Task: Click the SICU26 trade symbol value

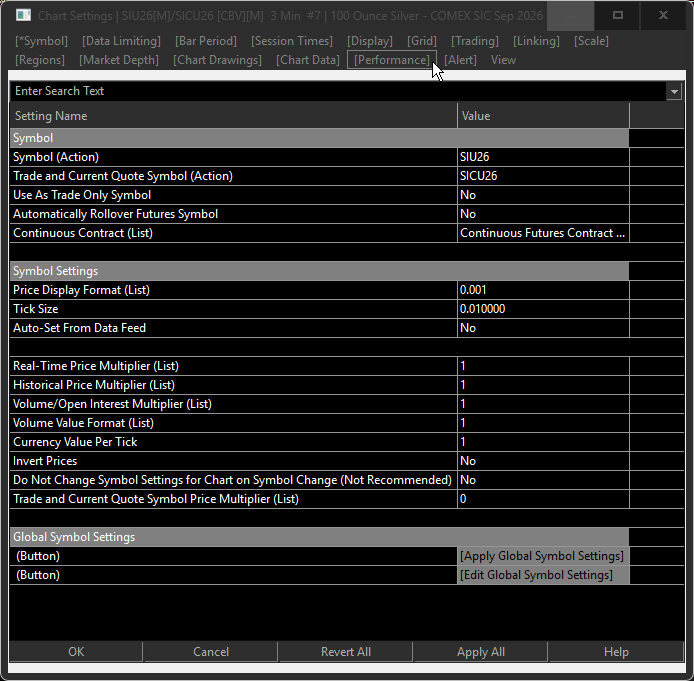Action: pos(543,176)
